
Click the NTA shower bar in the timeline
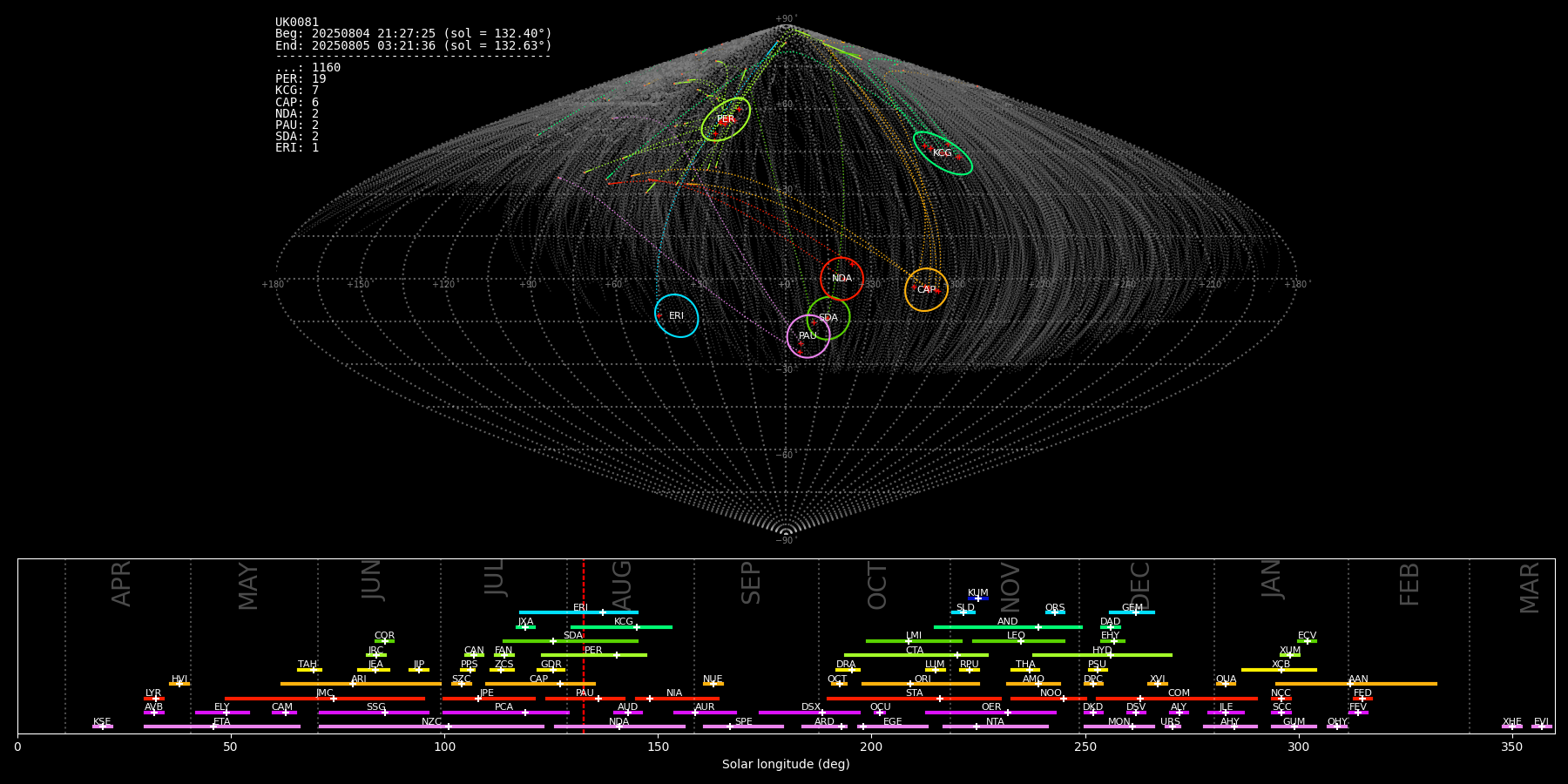pos(995,727)
